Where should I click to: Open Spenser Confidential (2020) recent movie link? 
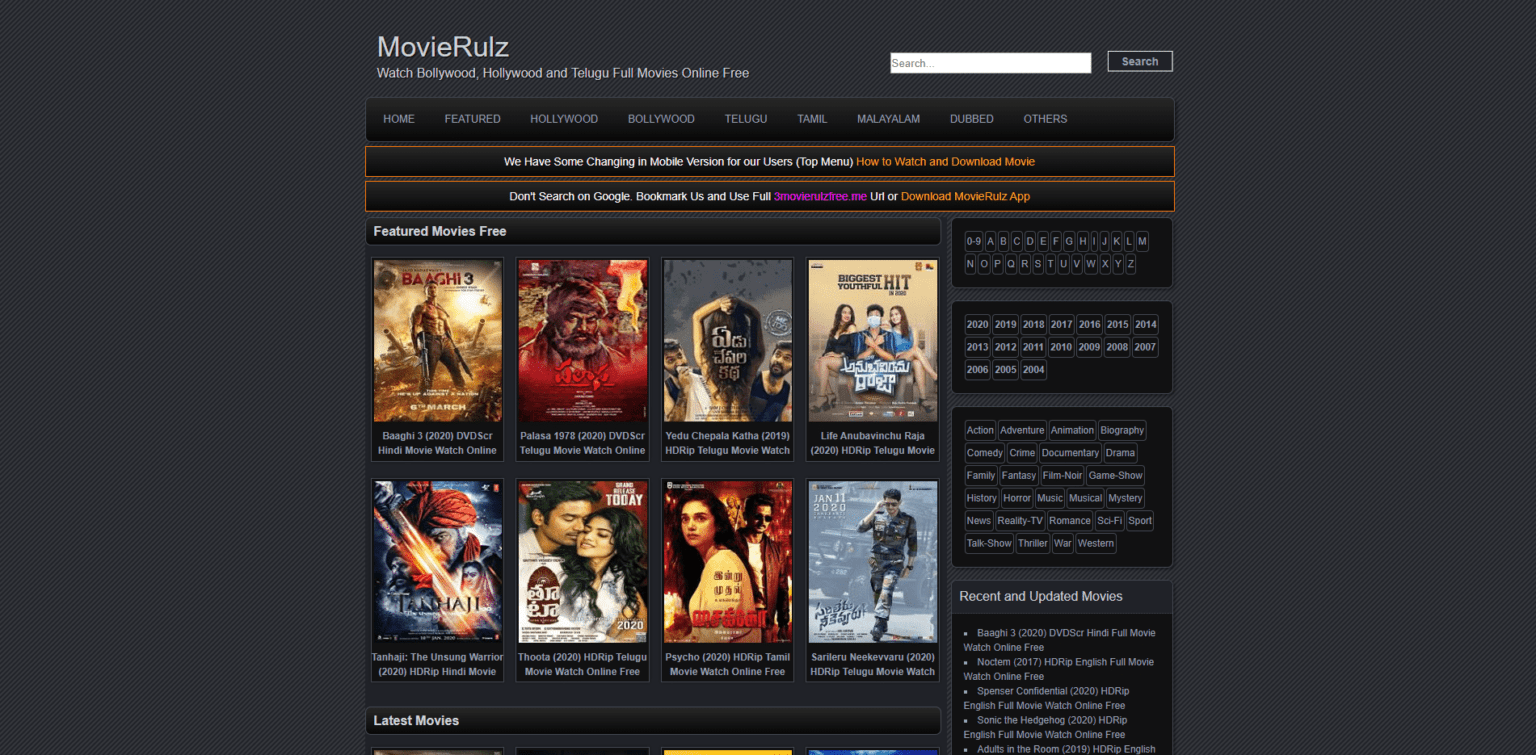(1047, 698)
